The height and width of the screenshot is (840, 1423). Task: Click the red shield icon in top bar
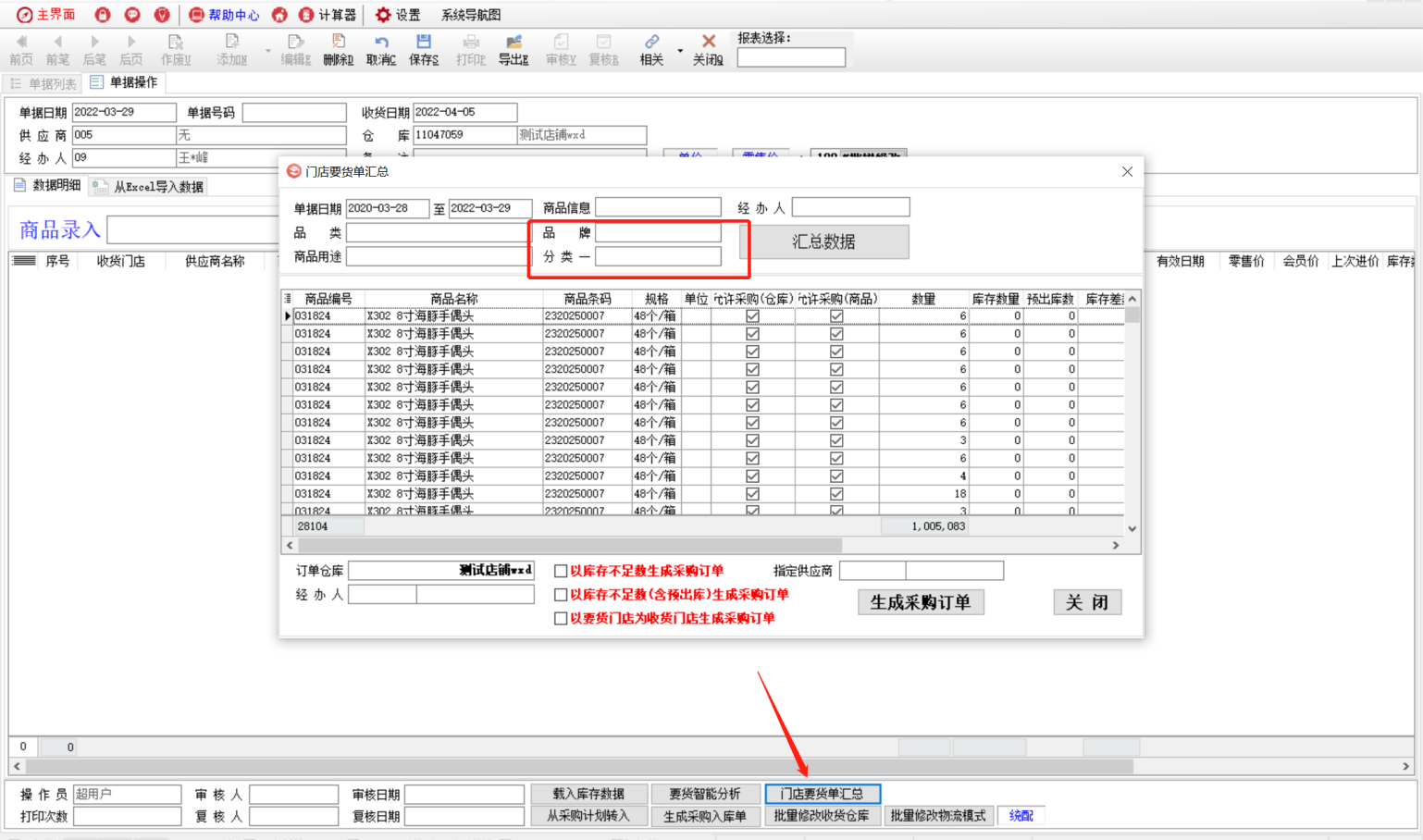(x=162, y=15)
